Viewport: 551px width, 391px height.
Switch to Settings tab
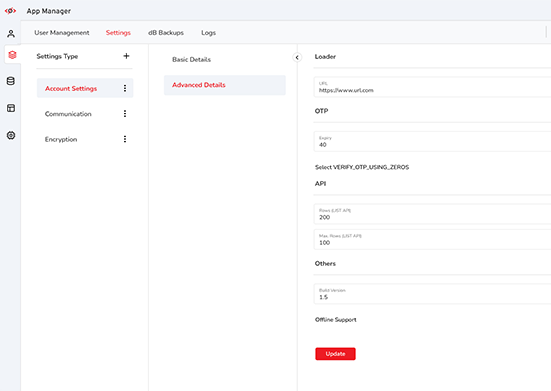(x=118, y=33)
